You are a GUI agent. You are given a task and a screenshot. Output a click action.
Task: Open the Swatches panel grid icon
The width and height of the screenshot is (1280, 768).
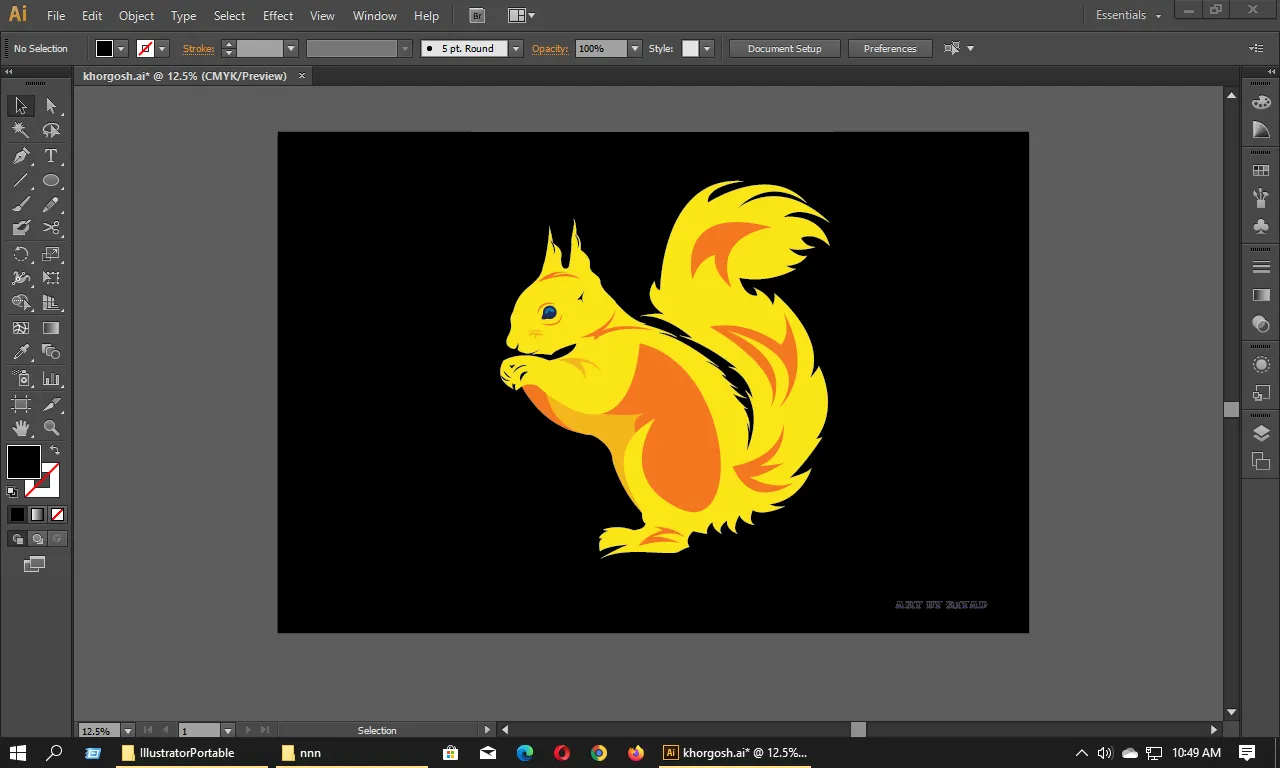click(x=1261, y=171)
